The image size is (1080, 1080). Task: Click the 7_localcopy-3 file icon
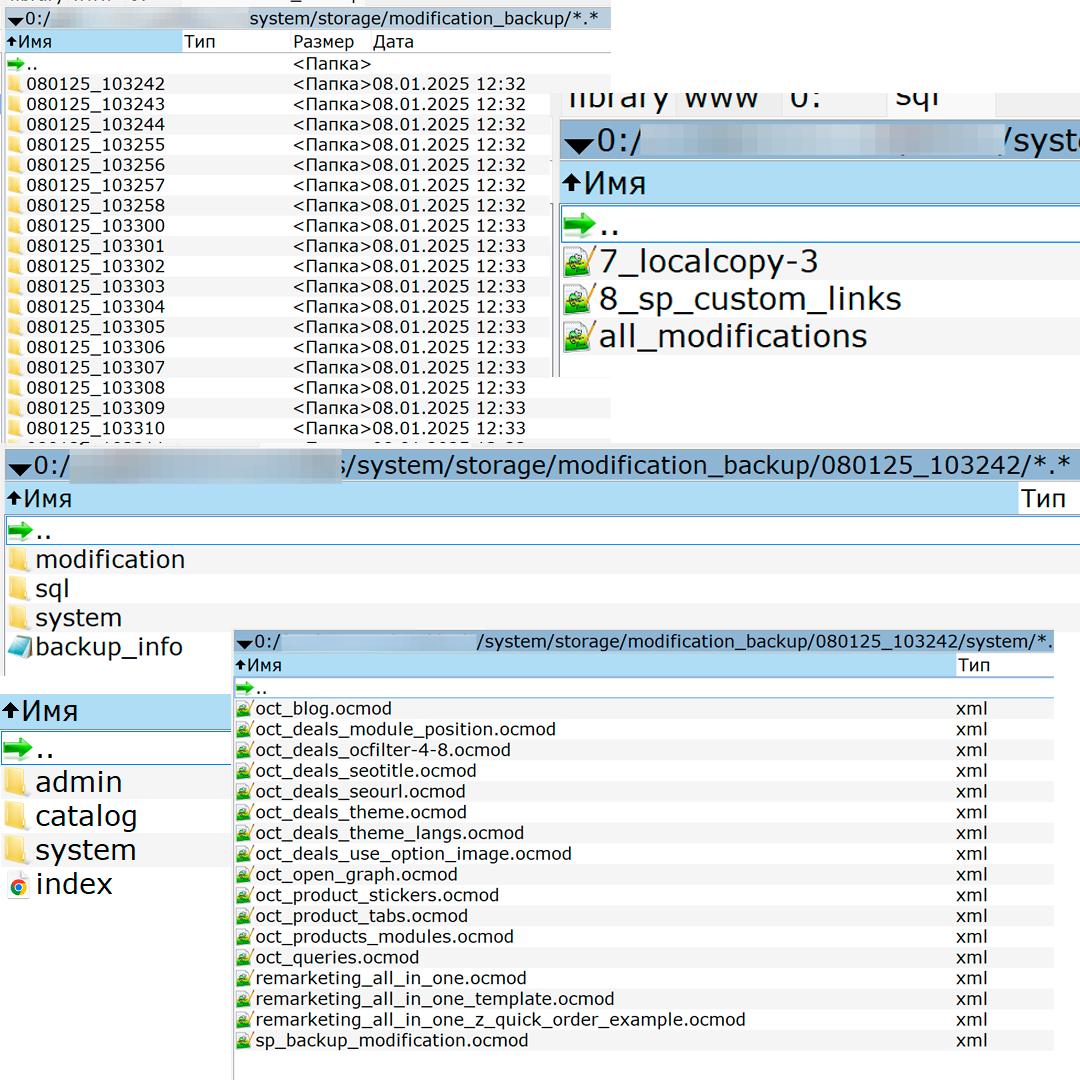pos(579,262)
